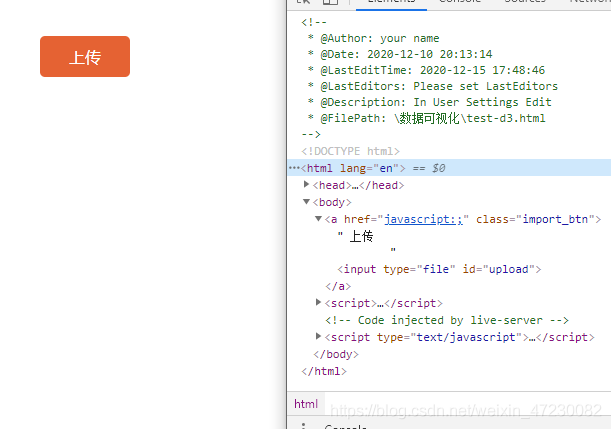Collapse the a import_btn element node
Screen dimensions: 611x429
tap(318, 219)
